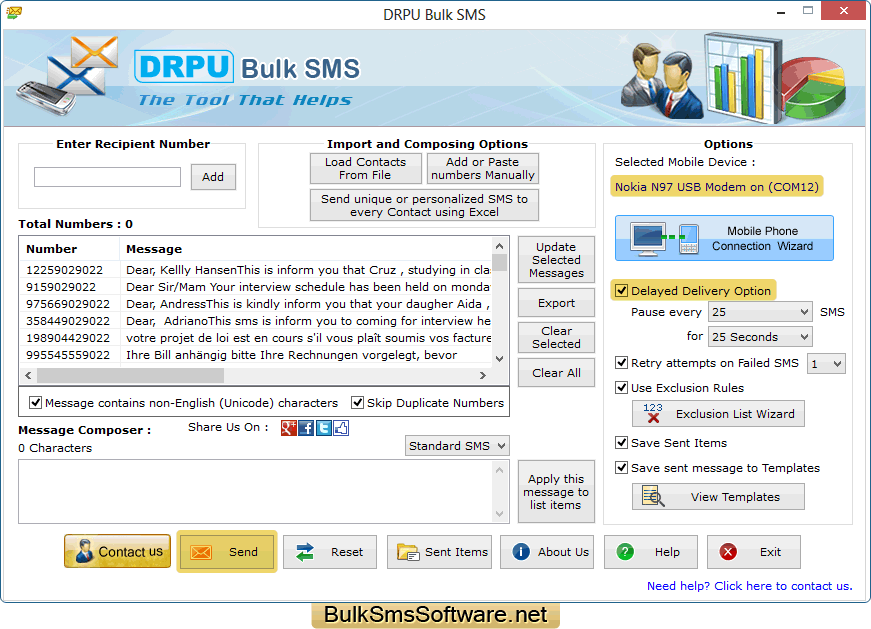Image resolution: width=871 pixels, height=629 pixels.
Task: Toggle Skip Duplicate Numbers checkbox
Action: tap(358, 402)
